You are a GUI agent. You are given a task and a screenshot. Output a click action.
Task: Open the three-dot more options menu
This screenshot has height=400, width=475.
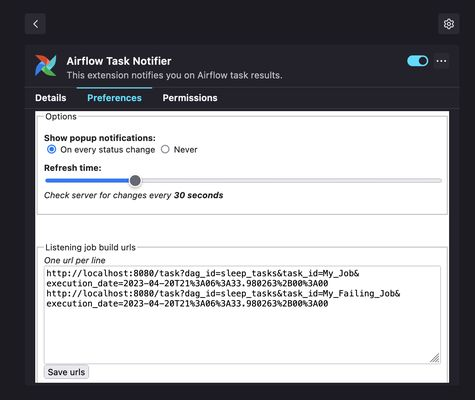click(x=441, y=61)
